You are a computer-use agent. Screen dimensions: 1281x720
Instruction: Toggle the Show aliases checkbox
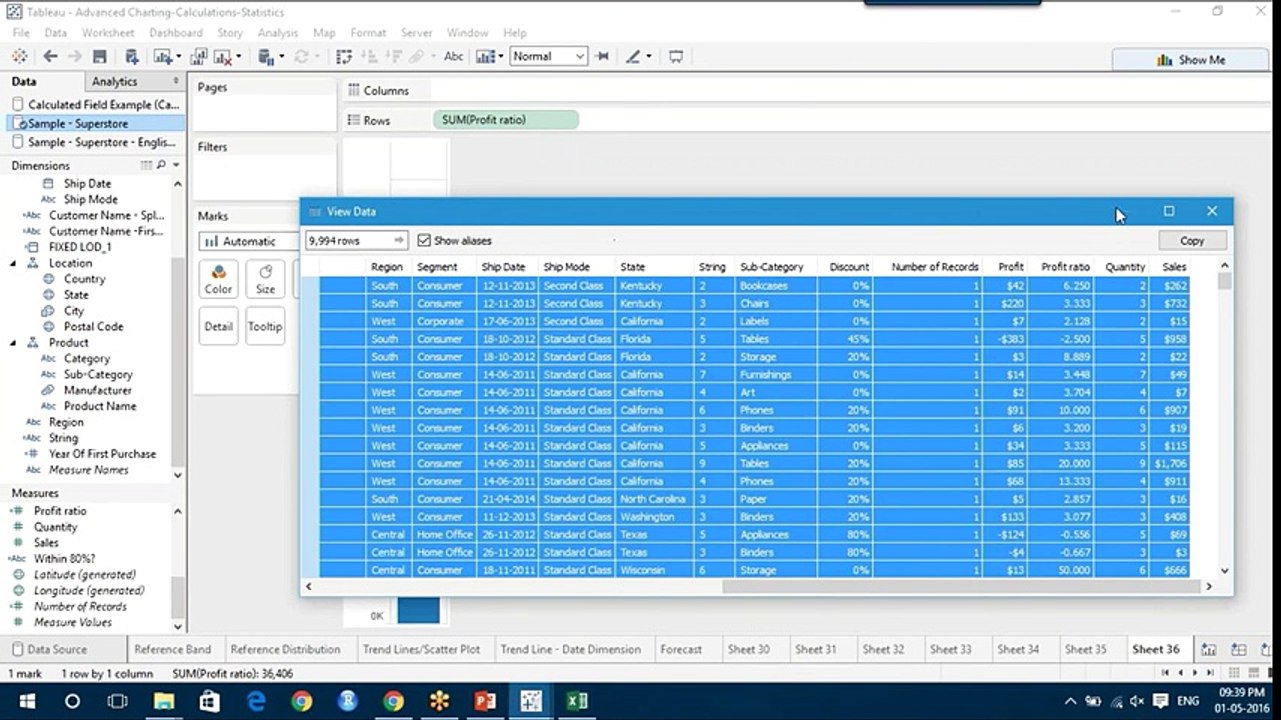pyautogui.click(x=424, y=241)
